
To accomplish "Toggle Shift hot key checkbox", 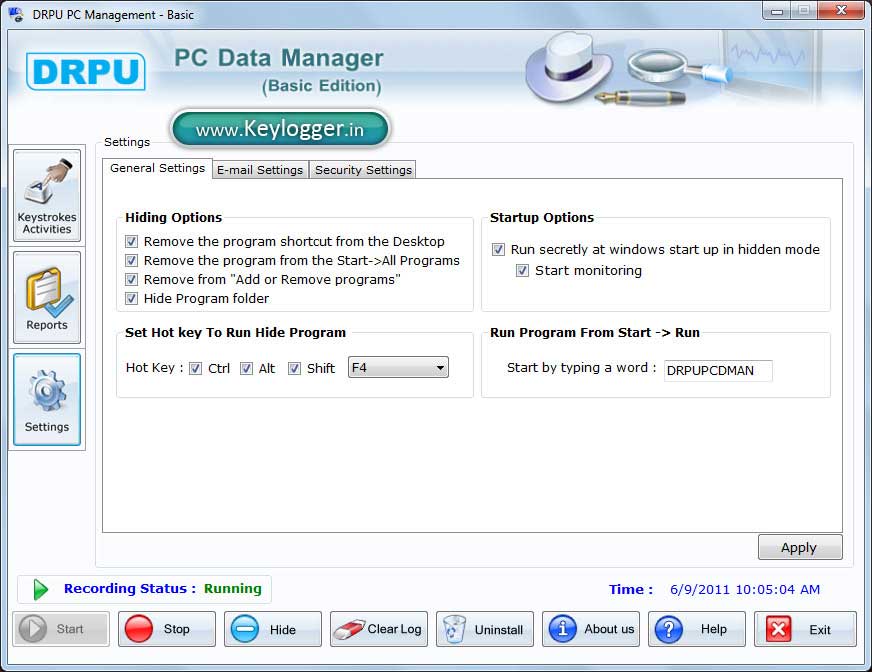I will pyautogui.click(x=295, y=368).
